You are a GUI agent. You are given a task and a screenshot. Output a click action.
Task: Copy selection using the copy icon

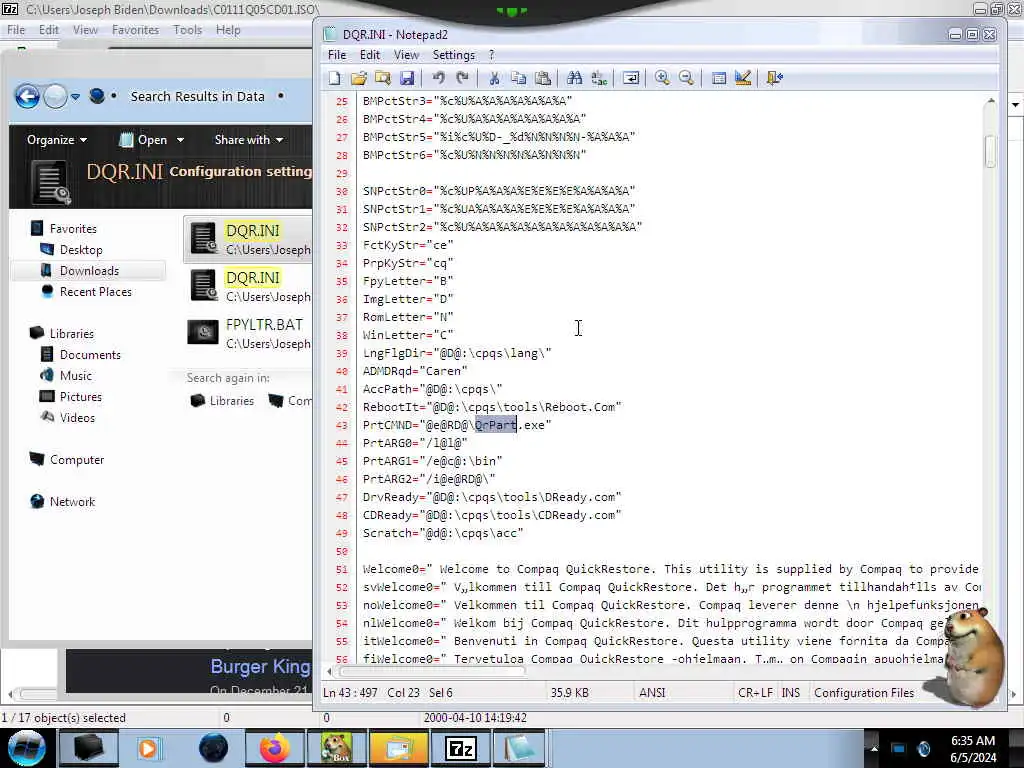(519, 78)
